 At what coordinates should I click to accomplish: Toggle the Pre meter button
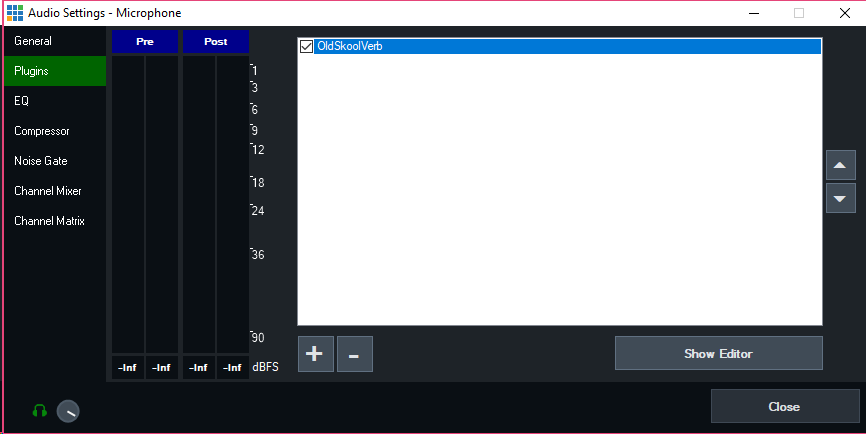click(x=145, y=42)
